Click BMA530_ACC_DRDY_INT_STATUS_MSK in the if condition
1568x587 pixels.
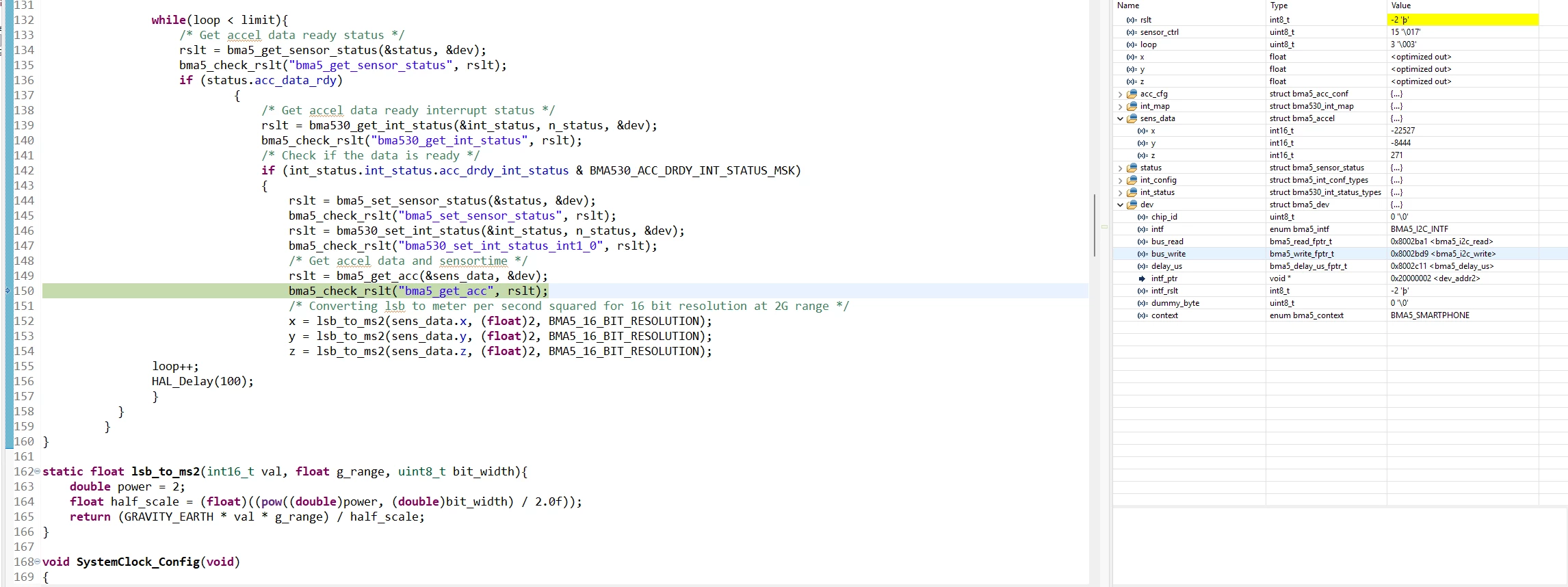click(692, 170)
